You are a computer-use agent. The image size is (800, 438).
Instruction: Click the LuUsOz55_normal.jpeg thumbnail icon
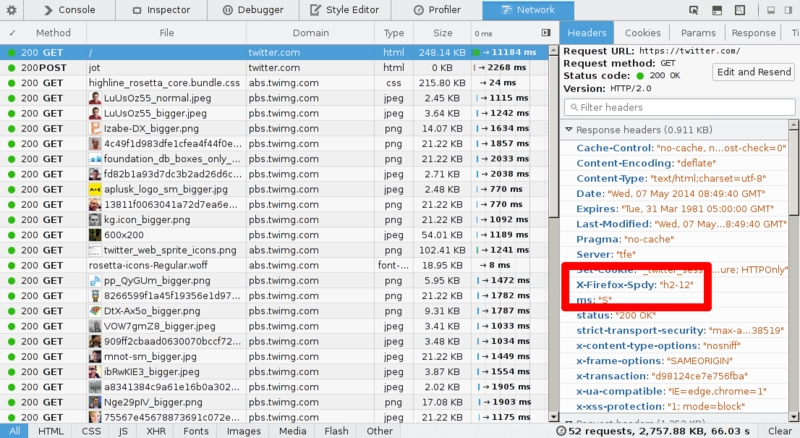click(x=94, y=98)
